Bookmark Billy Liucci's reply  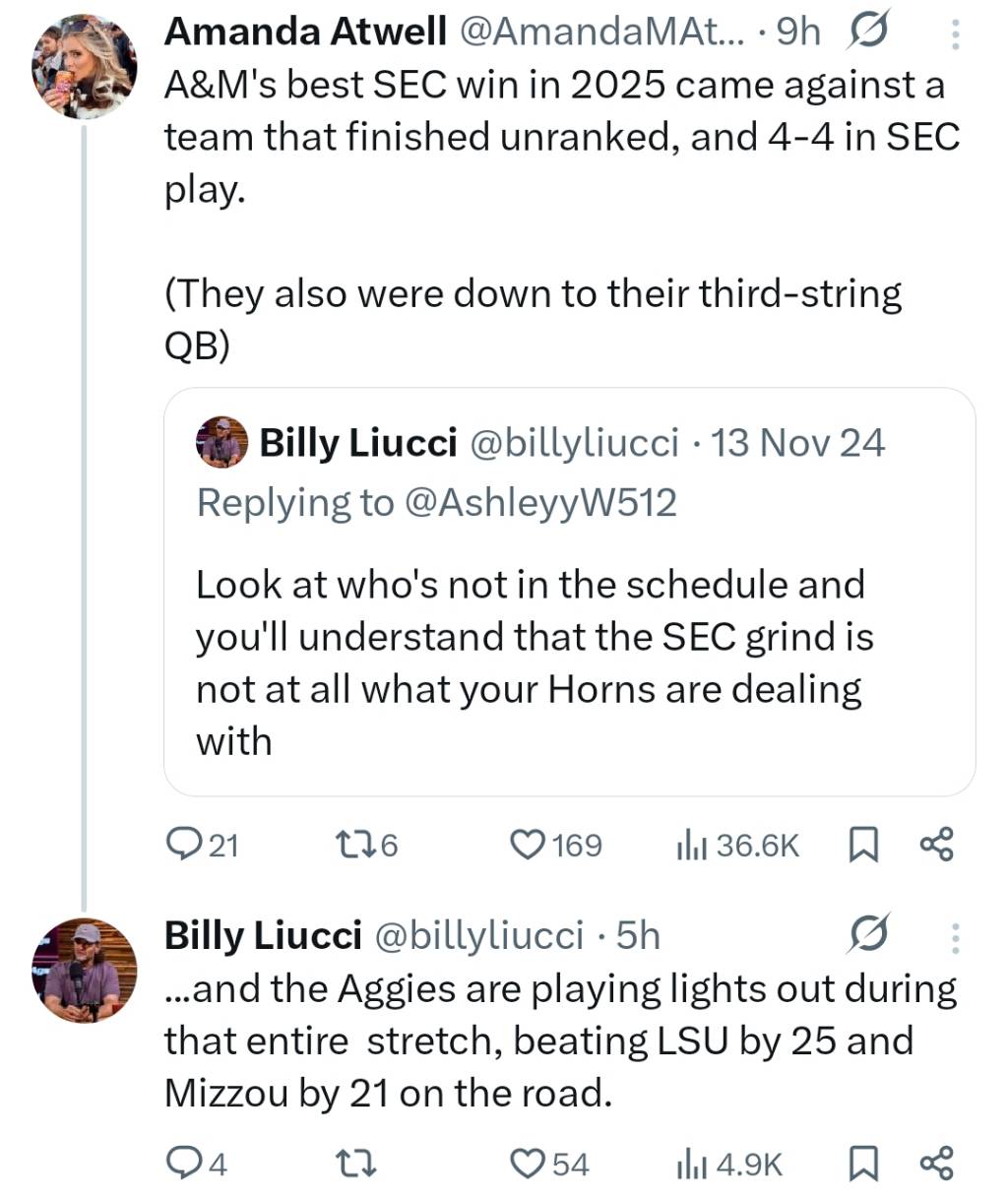point(862,1165)
